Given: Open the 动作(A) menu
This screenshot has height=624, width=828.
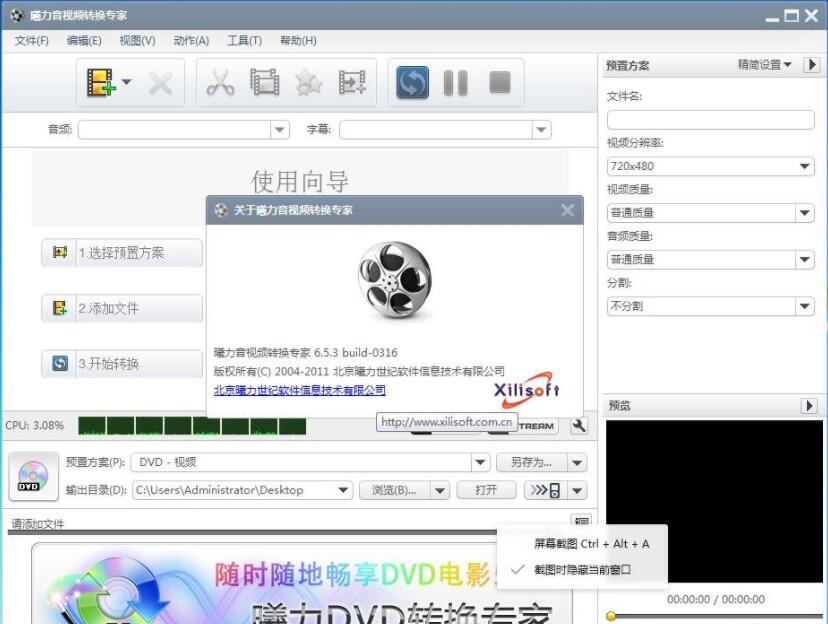Looking at the screenshot, I should coord(191,41).
